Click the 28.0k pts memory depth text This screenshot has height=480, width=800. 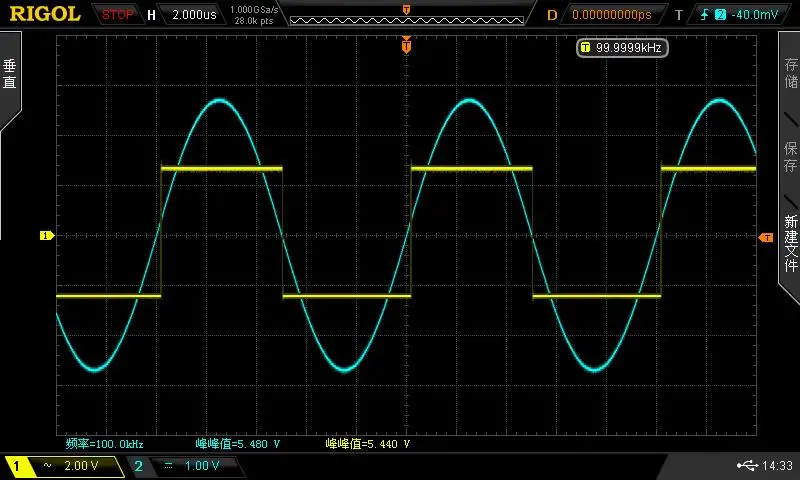[x=254, y=21]
